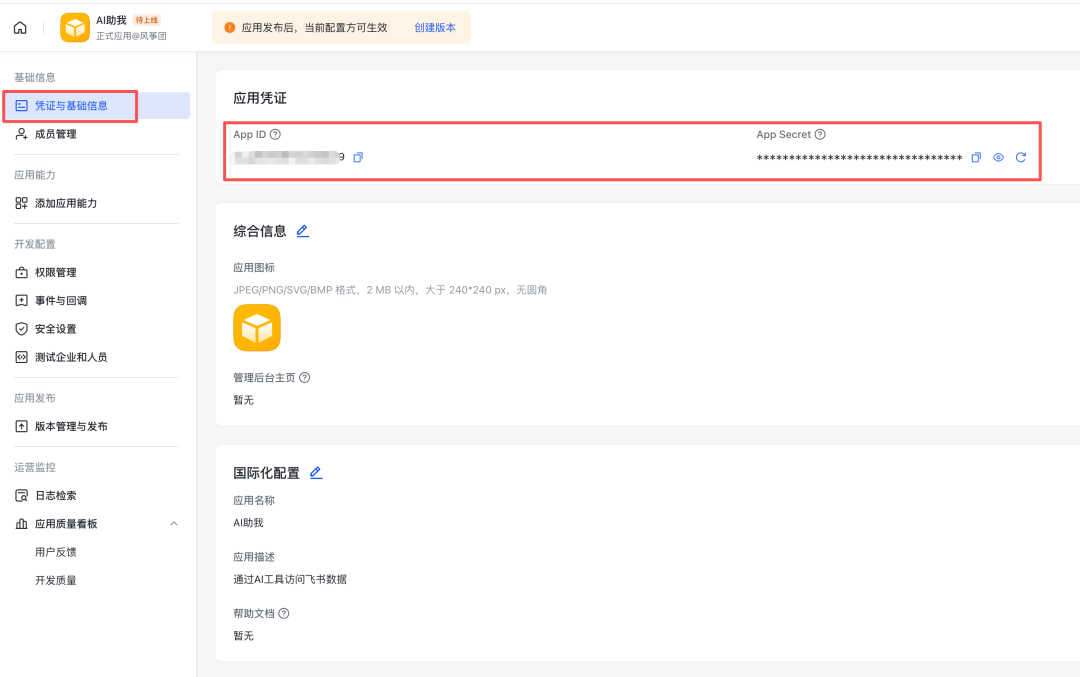Open the App ID help question mark
The width and height of the screenshot is (1080, 677).
pos(275,134)
